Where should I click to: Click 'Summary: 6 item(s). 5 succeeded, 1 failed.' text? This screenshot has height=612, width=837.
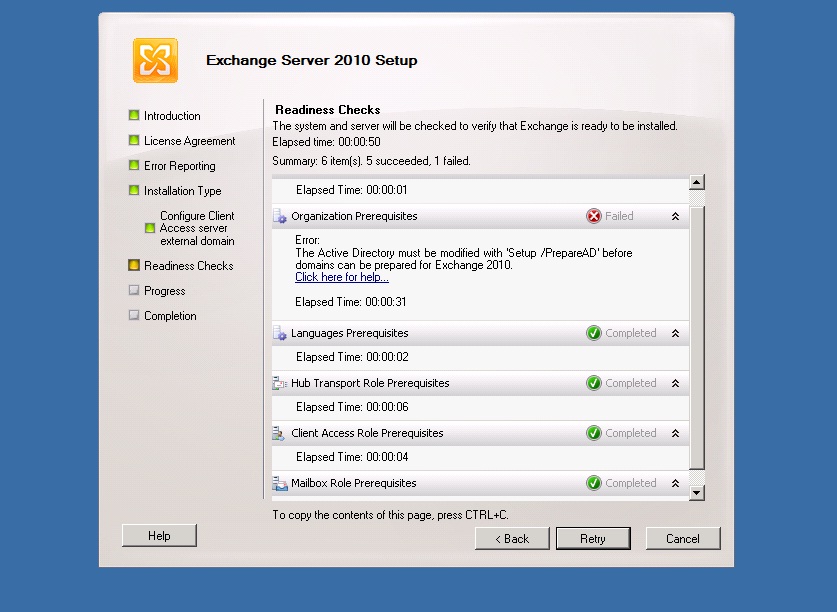371,161
